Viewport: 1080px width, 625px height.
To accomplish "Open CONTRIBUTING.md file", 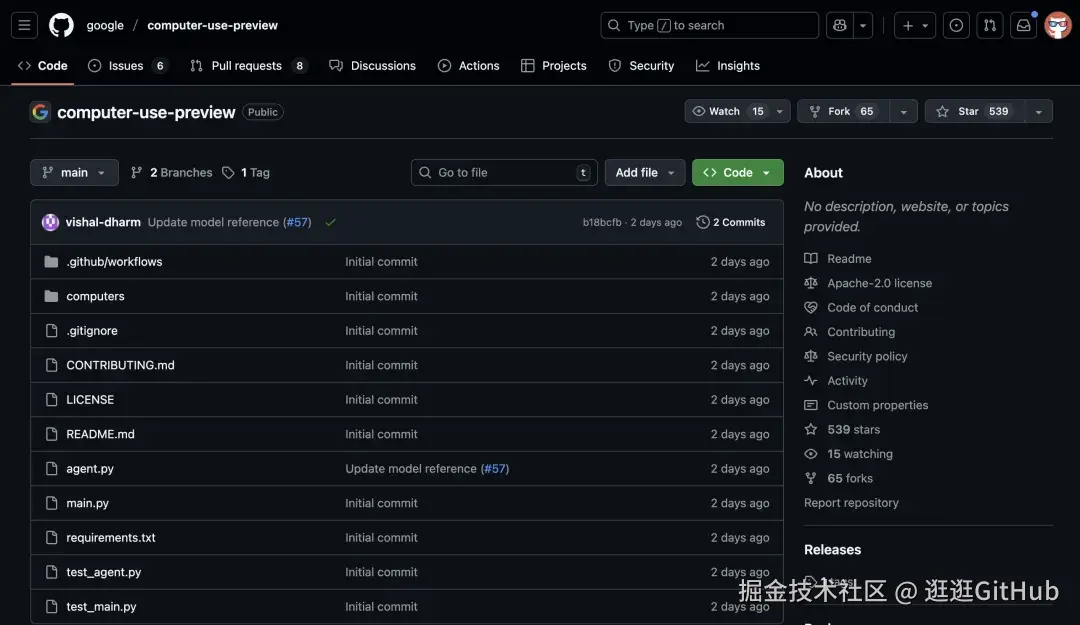I will click(121, 365).
